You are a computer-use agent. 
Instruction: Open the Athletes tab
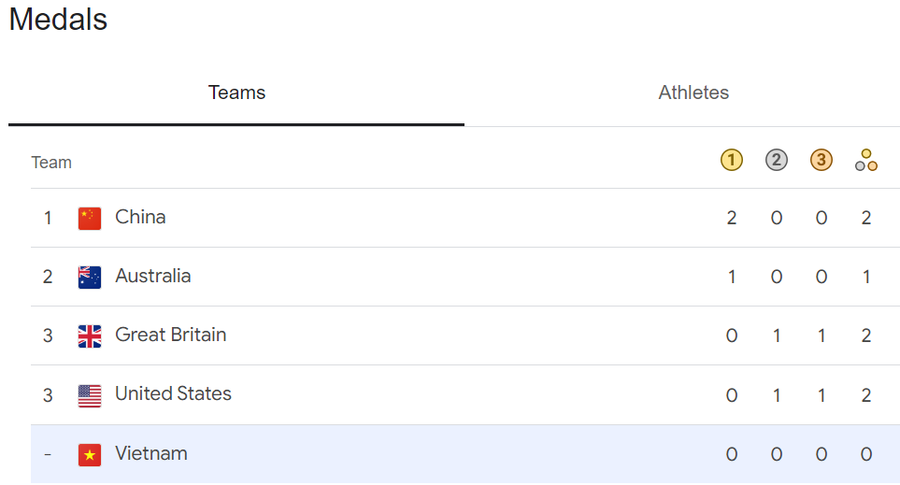(x=693, y=93)
